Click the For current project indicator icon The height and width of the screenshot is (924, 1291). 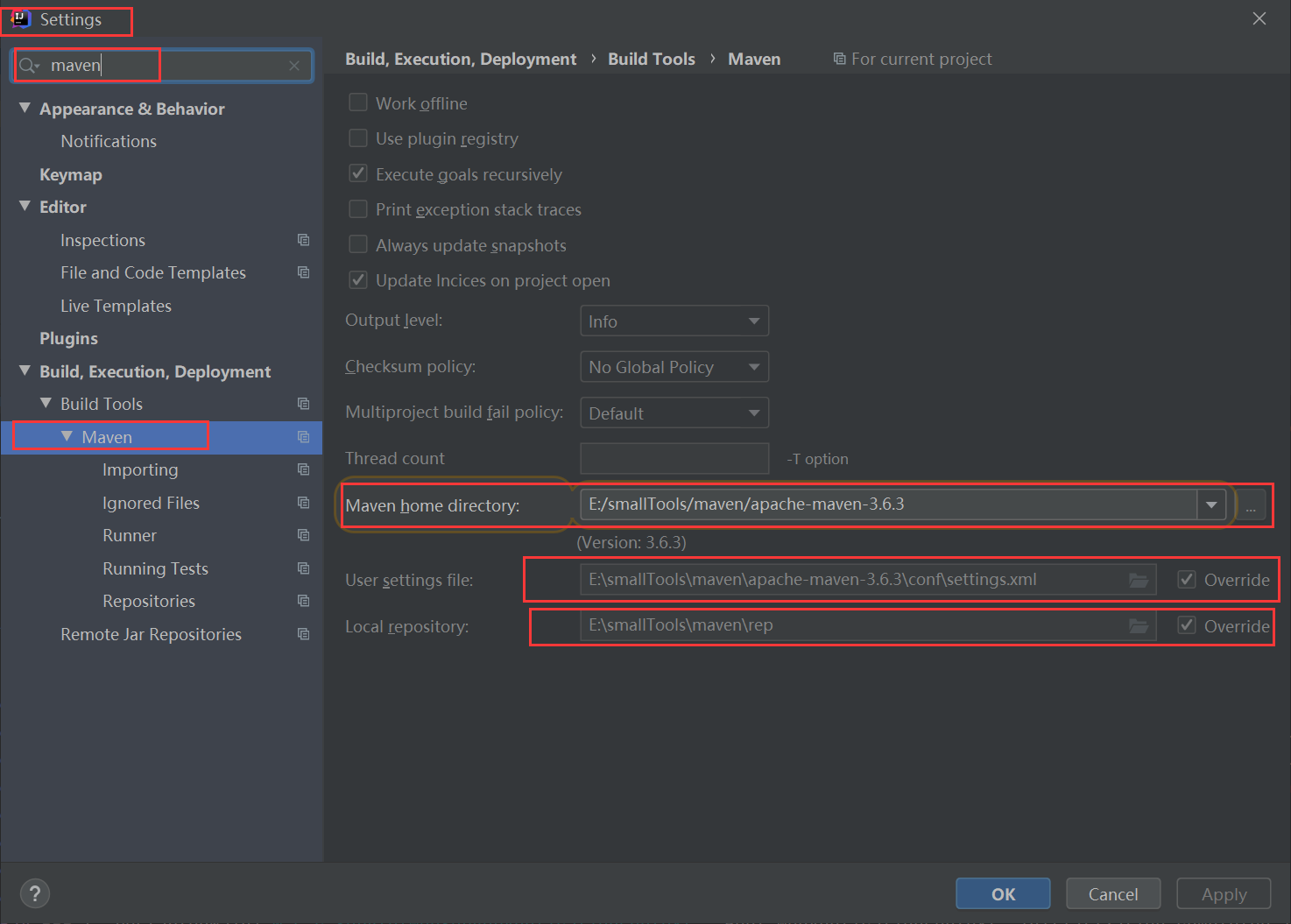(x=840, y=58)
